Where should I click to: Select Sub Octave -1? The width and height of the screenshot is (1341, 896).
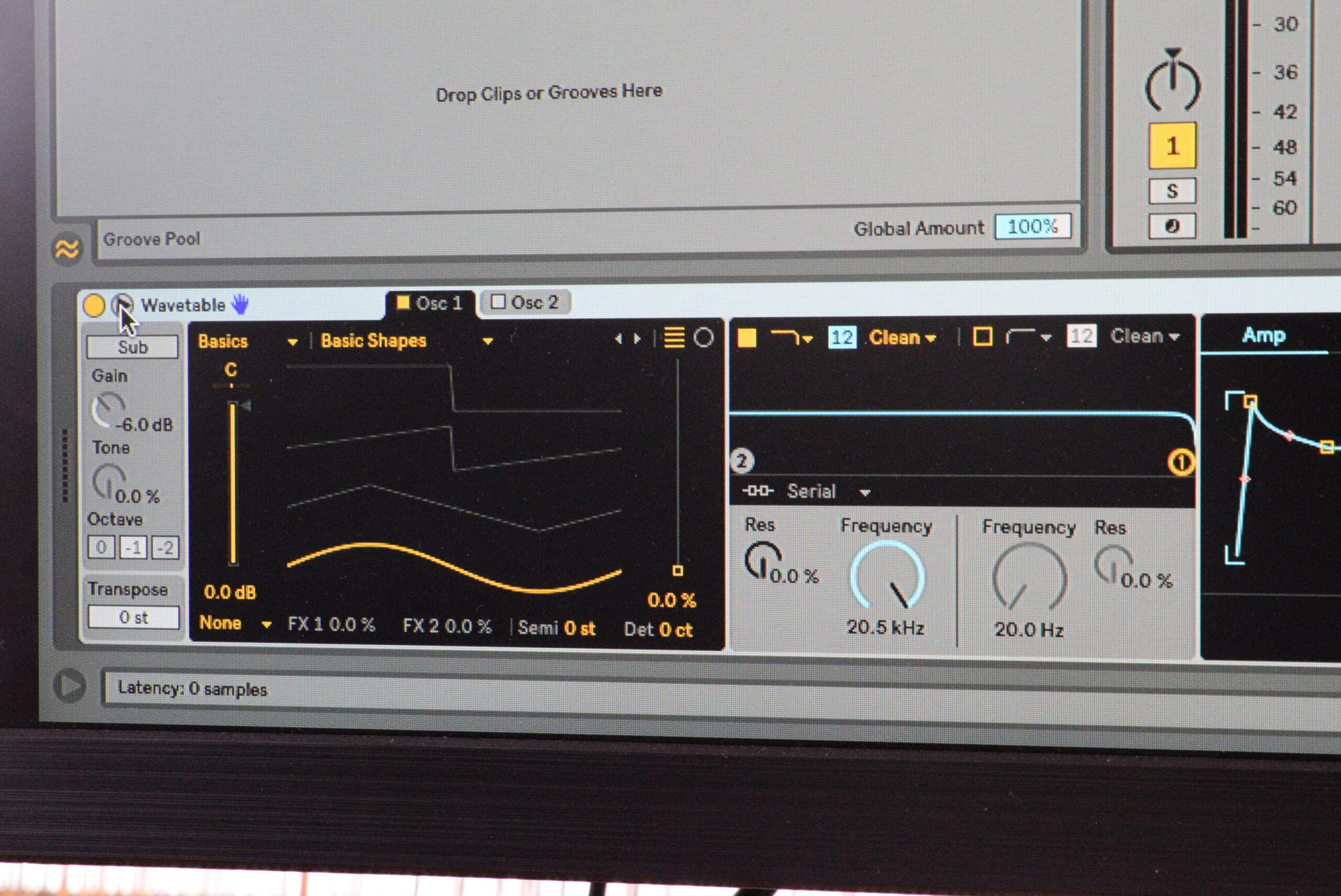click(x=134, y=548)
